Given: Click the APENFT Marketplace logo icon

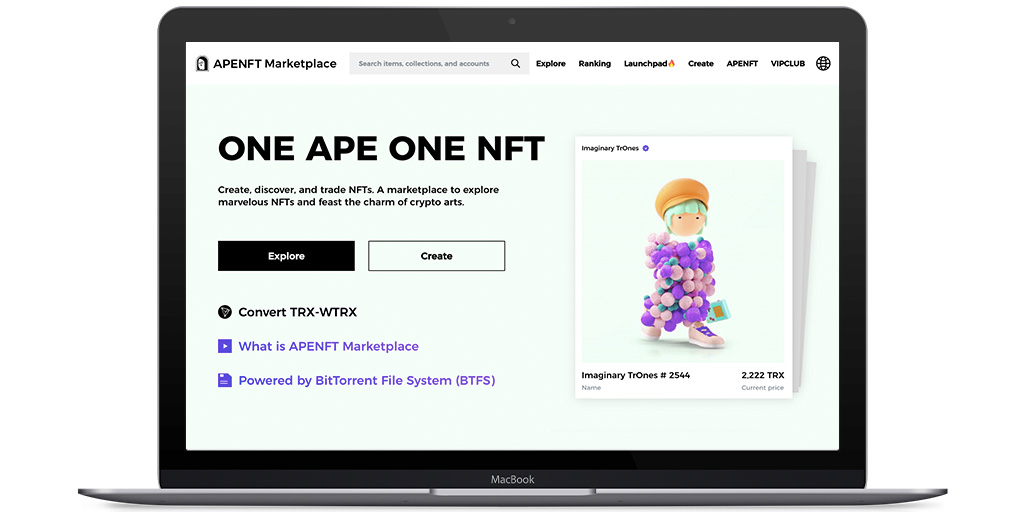Looking at the screenshot, I should click(202, 63).
